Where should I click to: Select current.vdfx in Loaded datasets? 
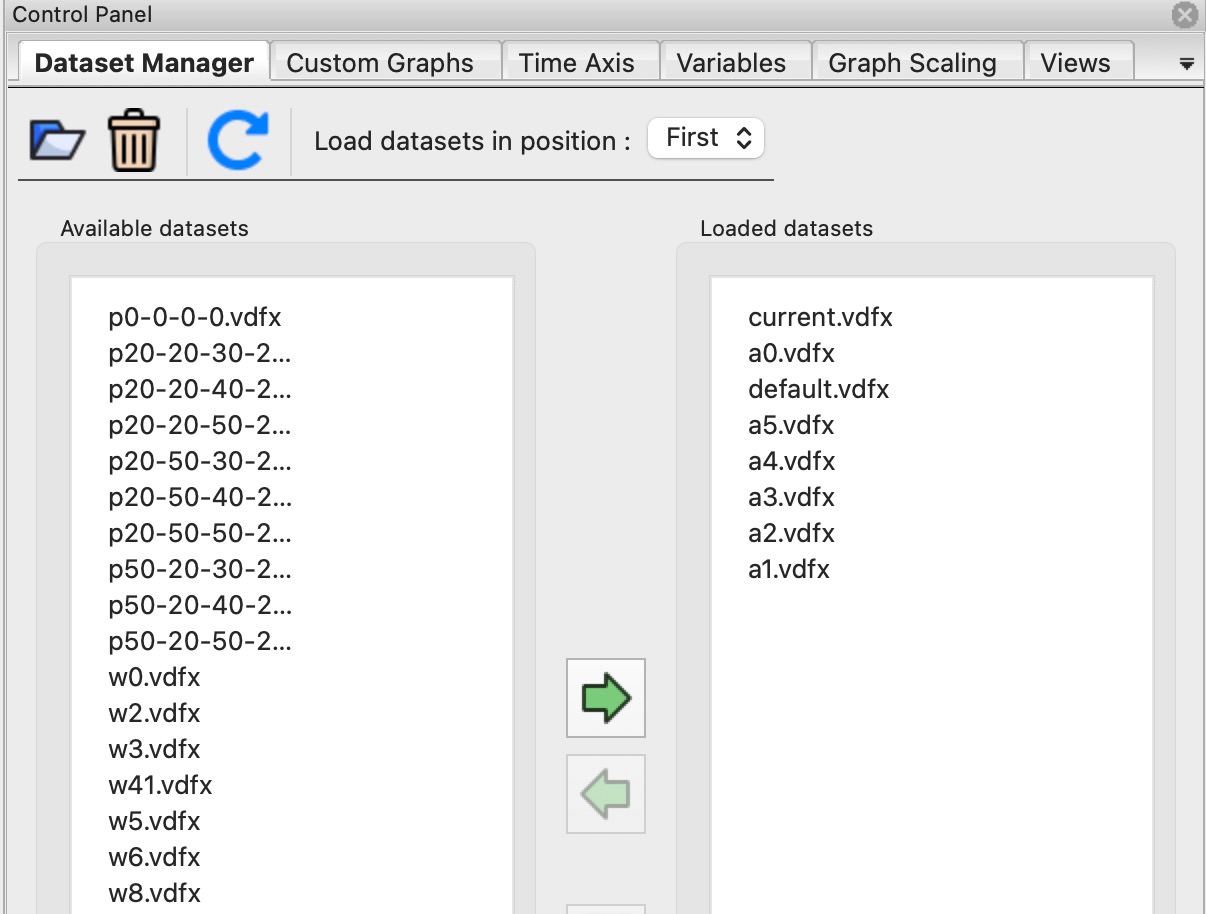[820, 318]
